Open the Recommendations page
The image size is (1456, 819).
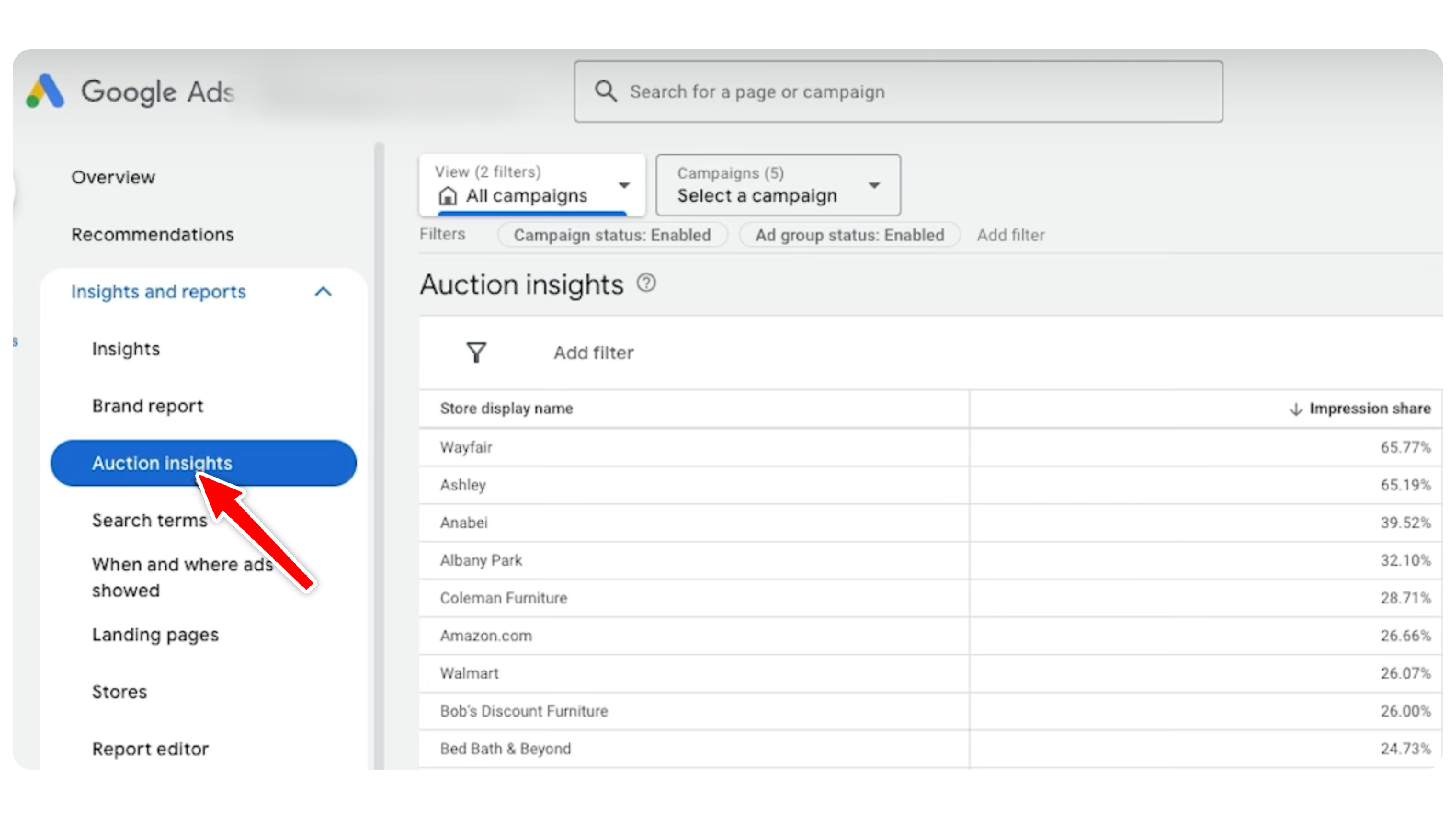tap(153, 234)
